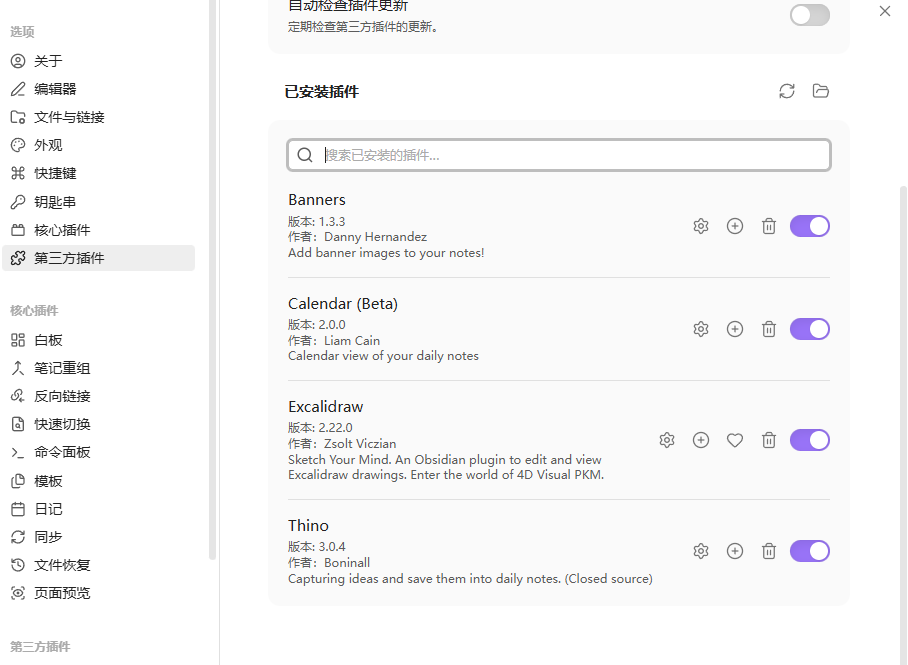Viewport: 908px width, 665px height.
Task: Close the settings dialog
Action: 885,11
